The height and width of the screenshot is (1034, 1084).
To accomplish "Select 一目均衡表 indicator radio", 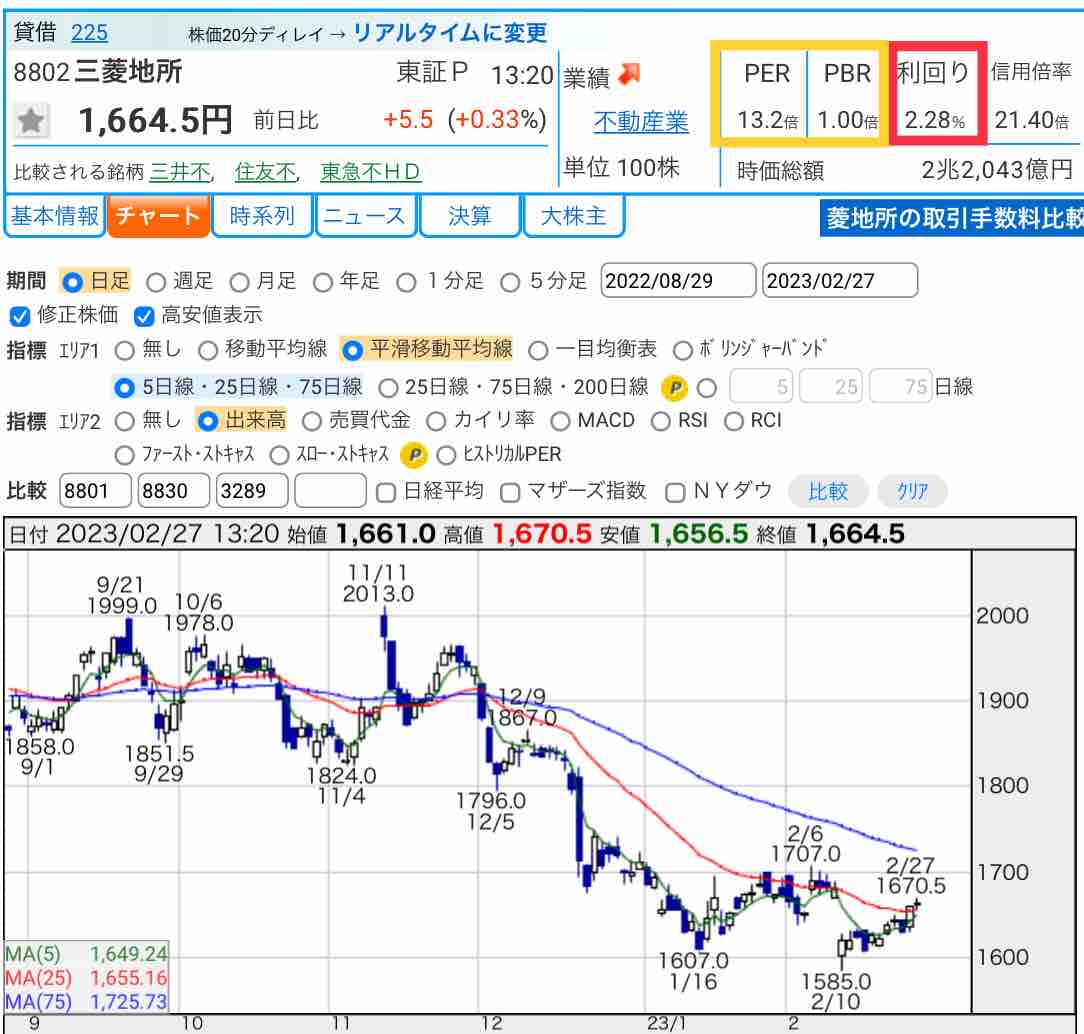I will 538,351.
